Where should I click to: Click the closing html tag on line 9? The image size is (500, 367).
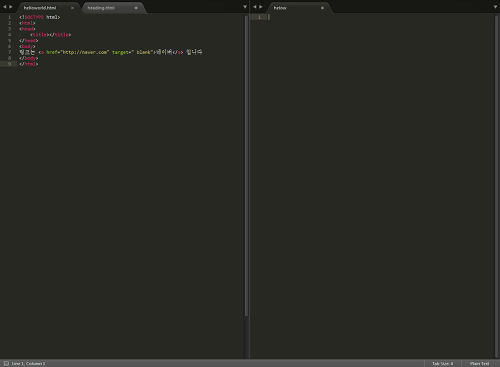tap(29, 64)
